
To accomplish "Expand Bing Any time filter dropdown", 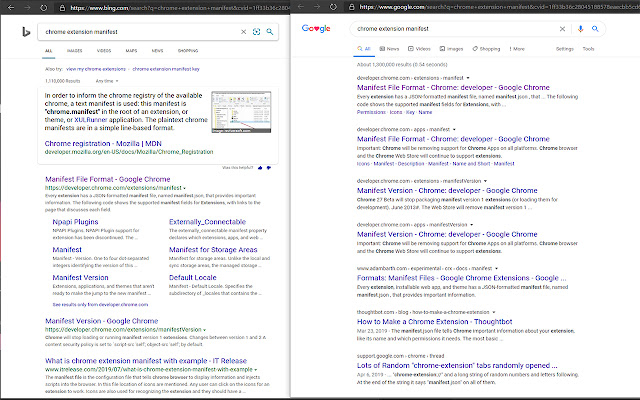I will tap(107, 81).
